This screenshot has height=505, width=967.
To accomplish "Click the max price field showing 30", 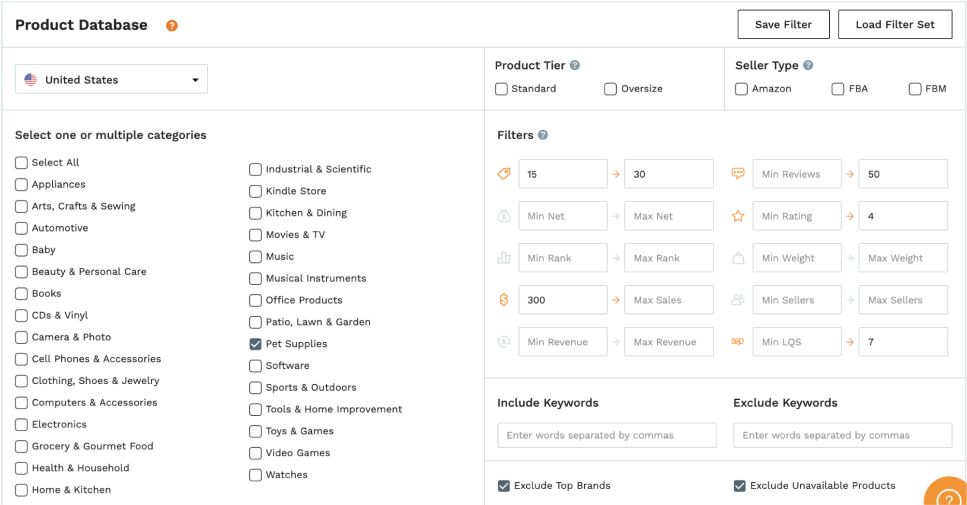I will pyautogui.click(x=669, y=174).
